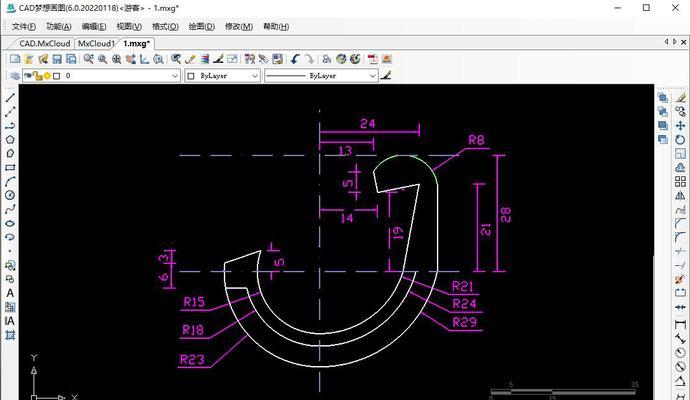Screen dimensions: 690x400
Task: Open the 文件(F) menu
Action: point(24,26)
